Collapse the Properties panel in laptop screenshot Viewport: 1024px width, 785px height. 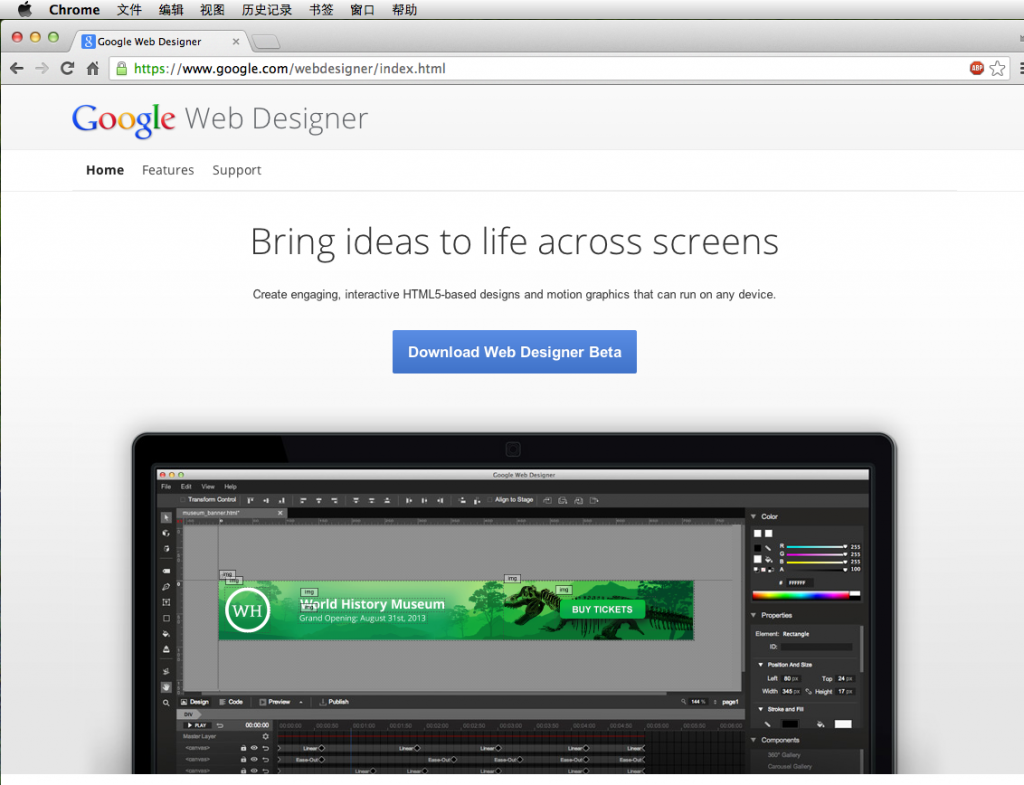(x=754, y=615)
